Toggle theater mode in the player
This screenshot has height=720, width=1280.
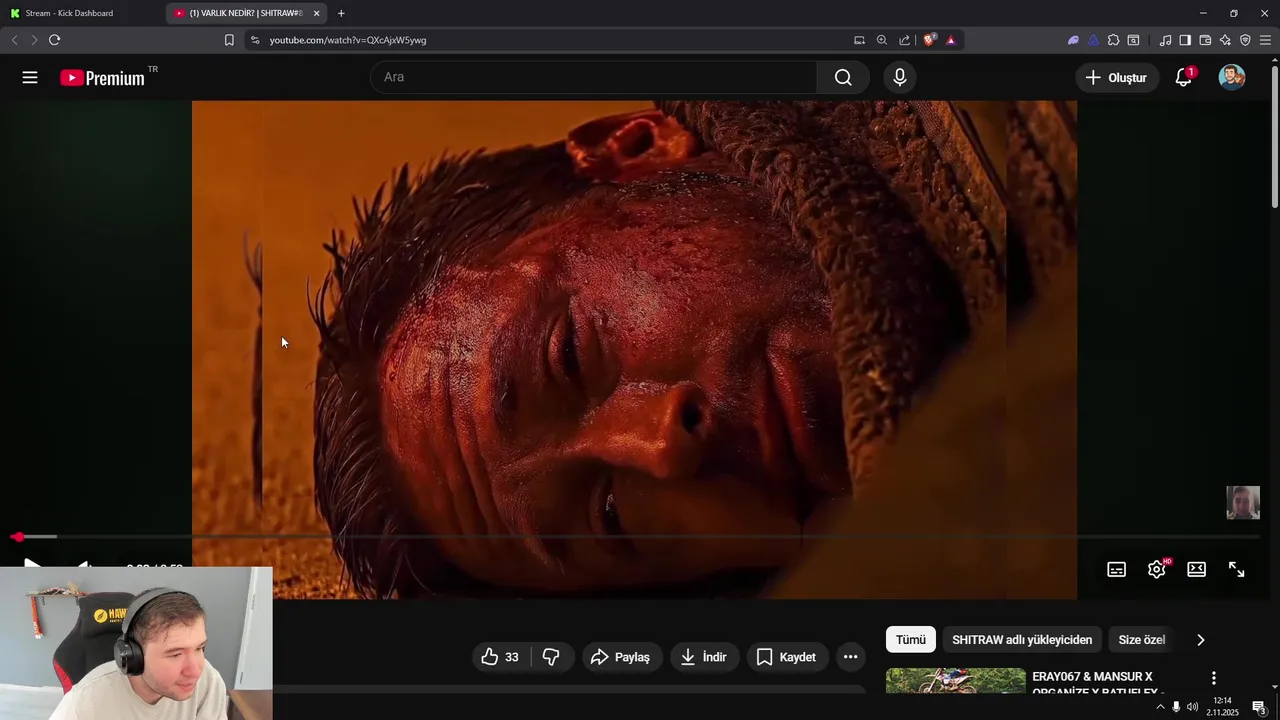tap(1197, 569)
